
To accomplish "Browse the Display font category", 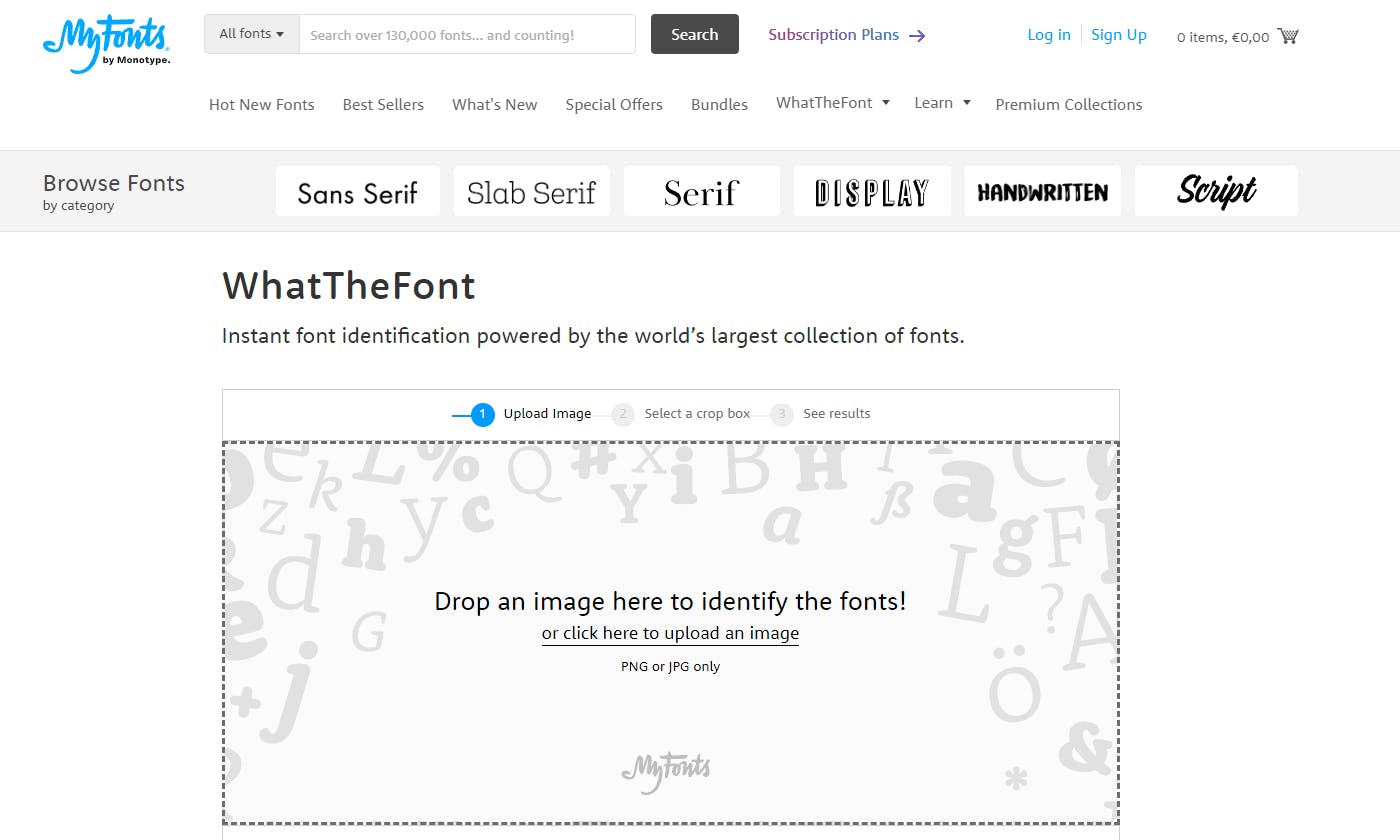I will tap(871, 192).
